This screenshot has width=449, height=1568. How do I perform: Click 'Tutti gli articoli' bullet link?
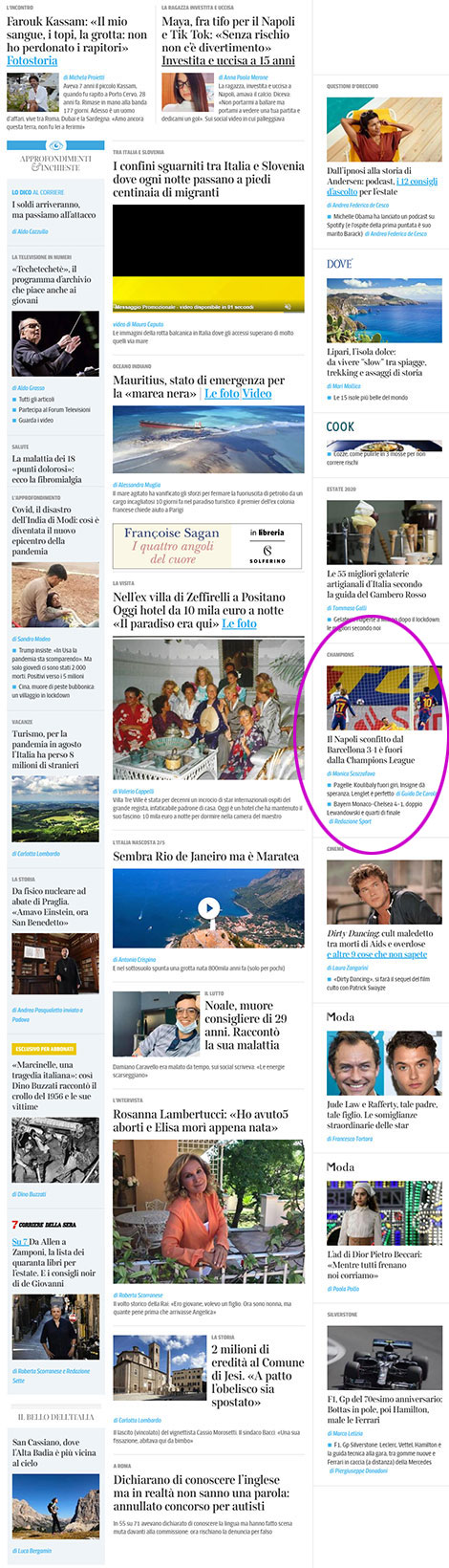[37, 400]
